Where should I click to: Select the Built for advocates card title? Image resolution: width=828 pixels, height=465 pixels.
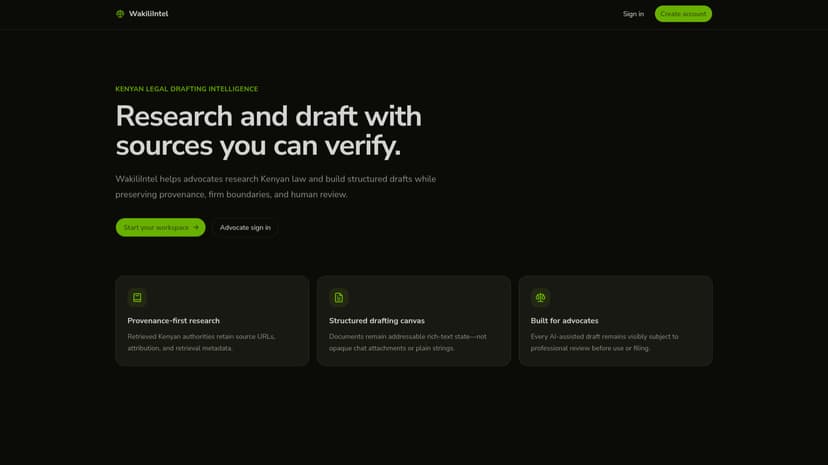click(x=564, y=320)
